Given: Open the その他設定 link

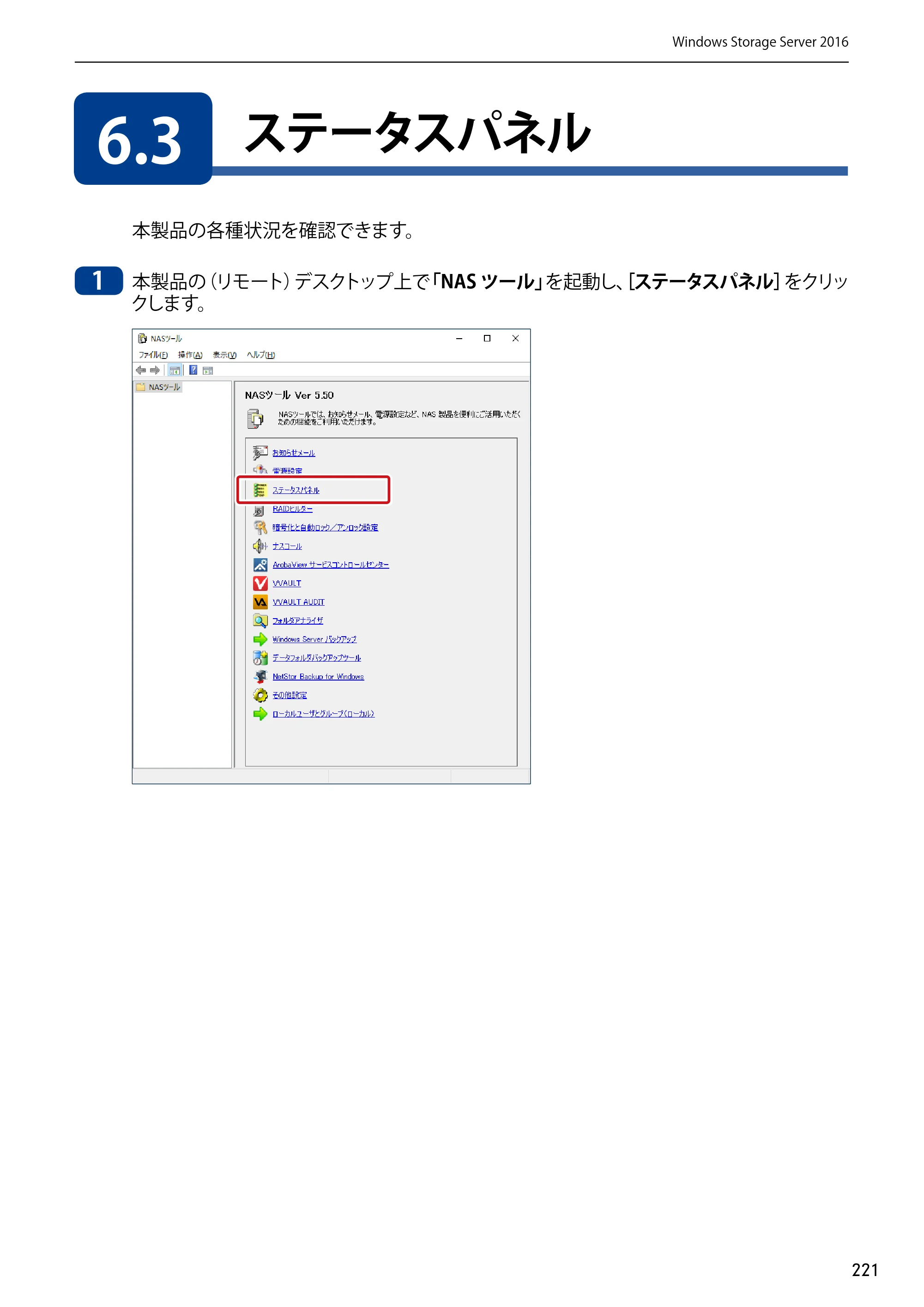Looking at the screenshot, I should (x=289, y=695).
